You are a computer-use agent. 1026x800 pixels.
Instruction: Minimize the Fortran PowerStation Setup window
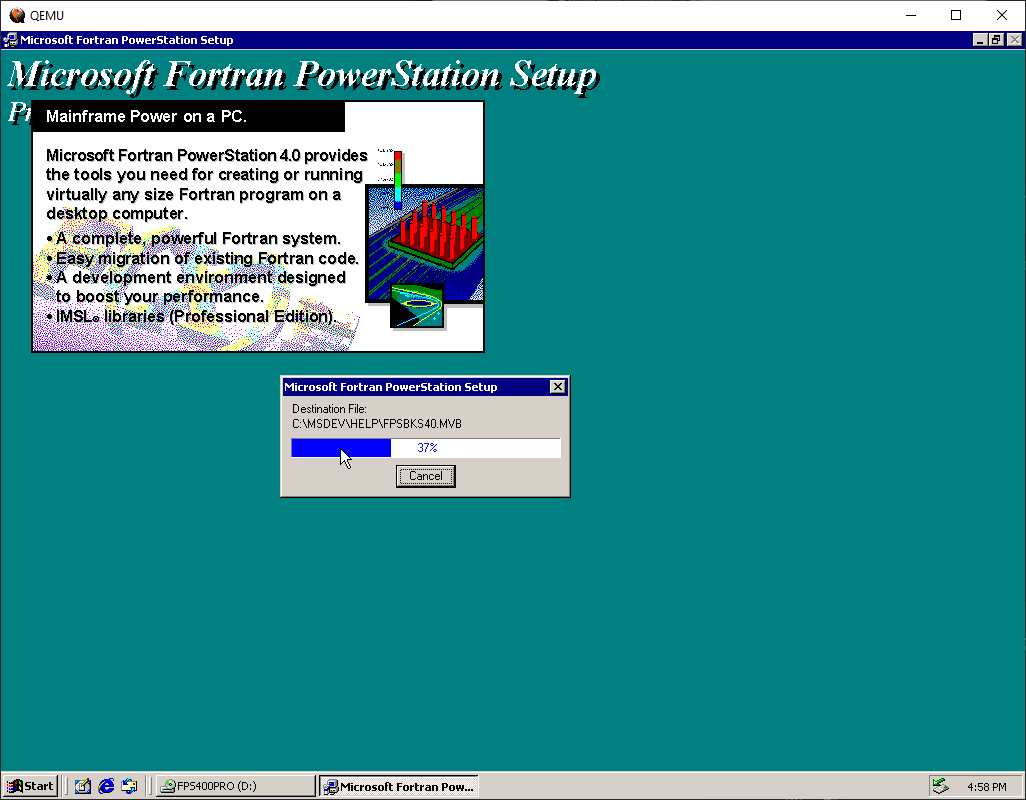[x=980, y=40]
